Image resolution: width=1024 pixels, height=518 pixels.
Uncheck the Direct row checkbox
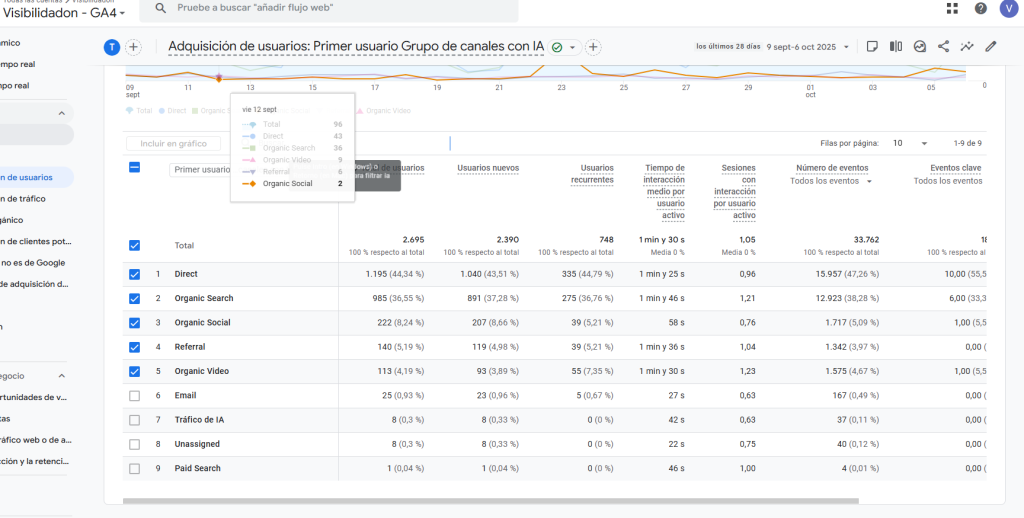point(135,274)
